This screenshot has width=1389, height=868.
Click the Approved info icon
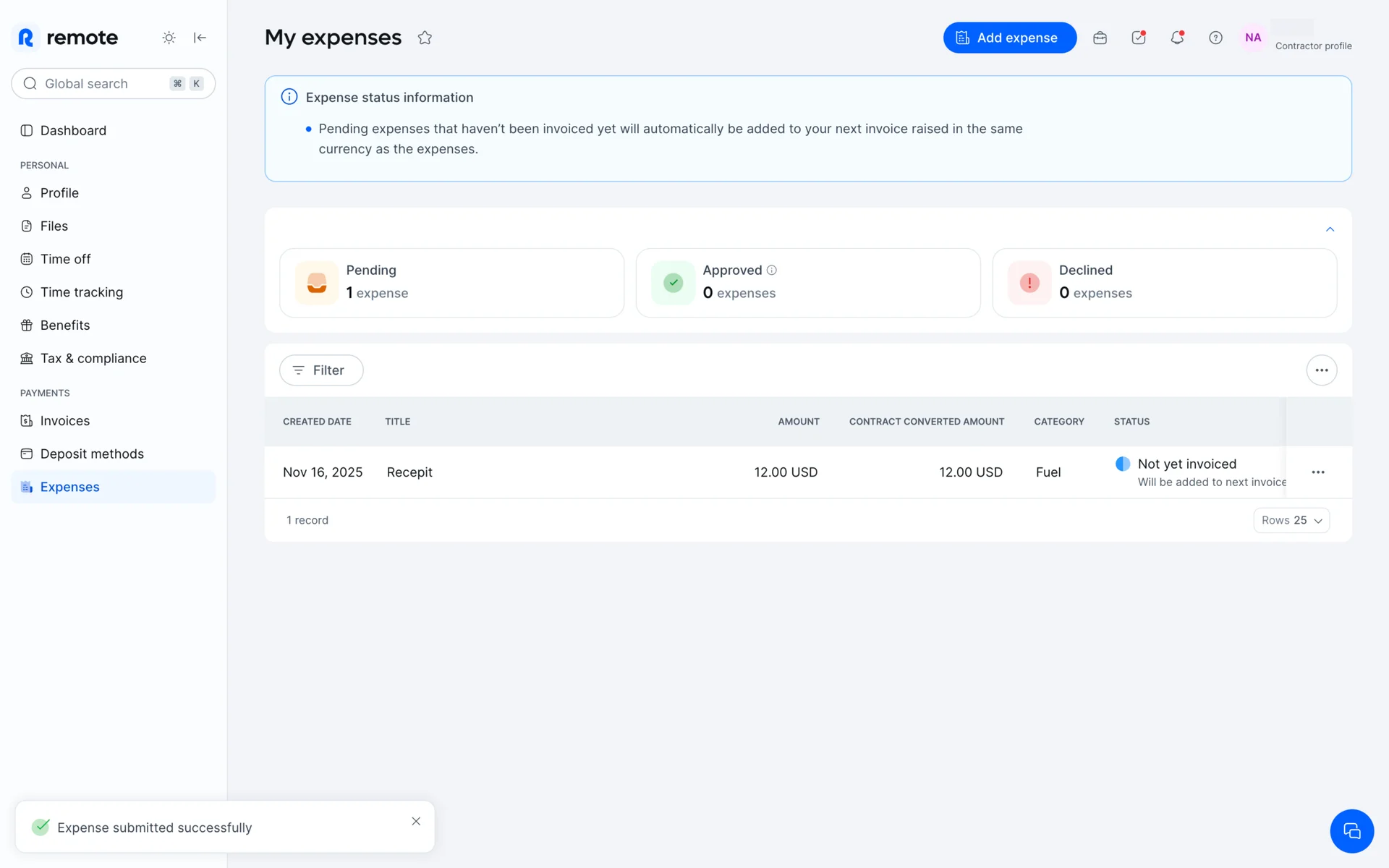[772, 270]
